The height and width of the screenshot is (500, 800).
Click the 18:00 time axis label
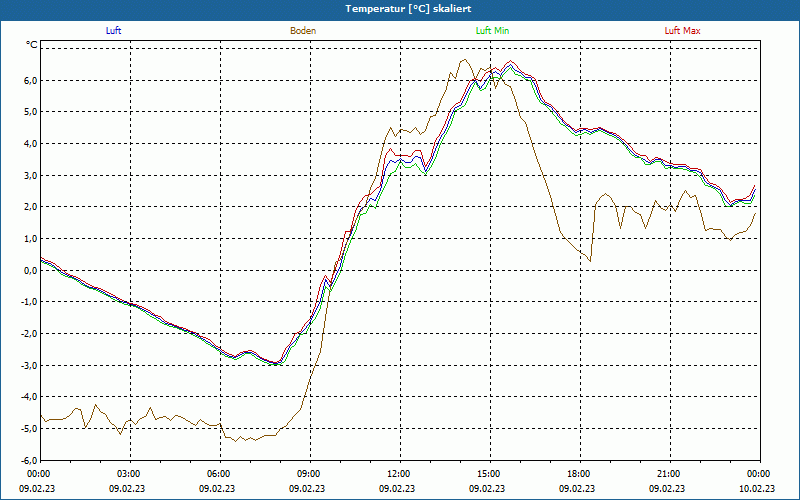point(580,474)
